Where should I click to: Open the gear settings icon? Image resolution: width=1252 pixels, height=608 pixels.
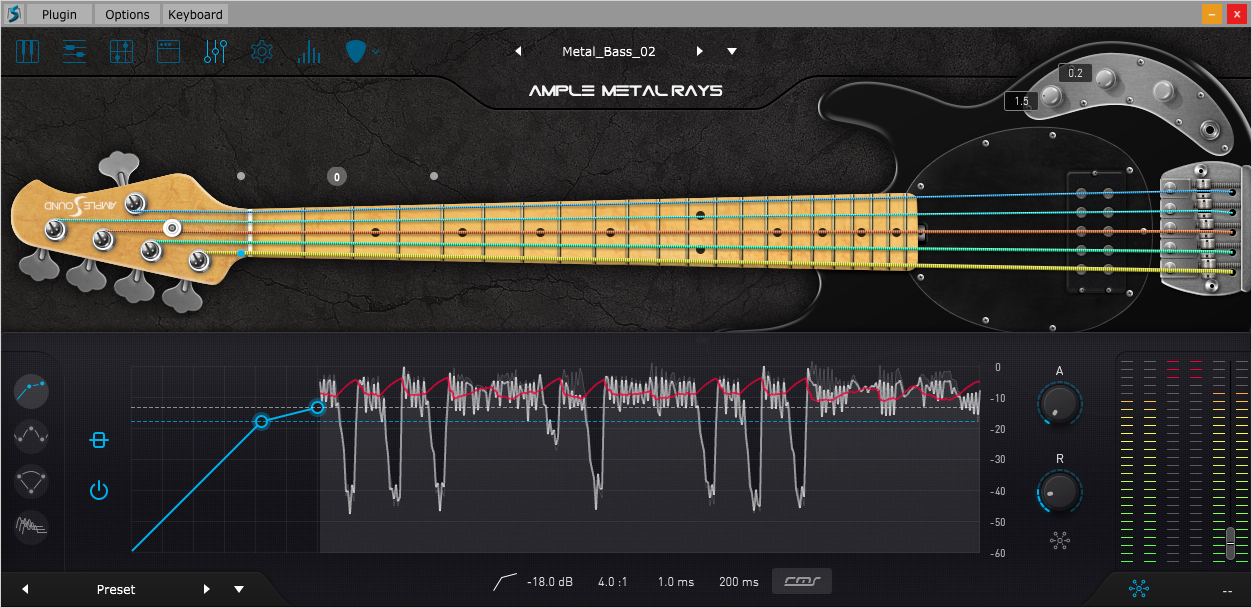tap(262, 51)
